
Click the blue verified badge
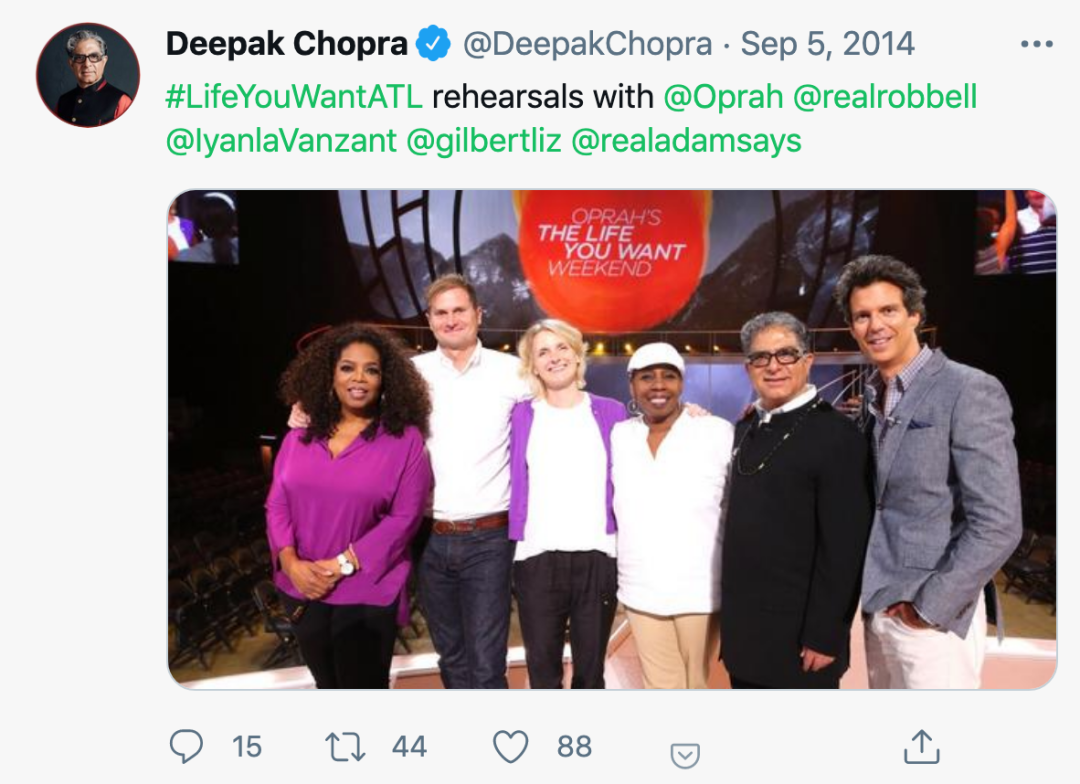pos(432,44)
